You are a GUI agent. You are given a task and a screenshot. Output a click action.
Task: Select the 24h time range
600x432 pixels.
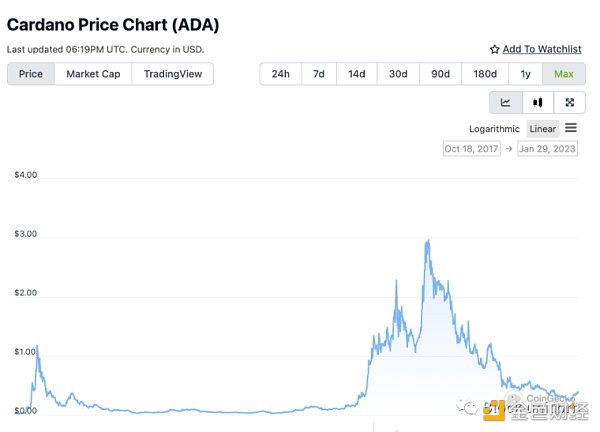(x=281, y=74)
